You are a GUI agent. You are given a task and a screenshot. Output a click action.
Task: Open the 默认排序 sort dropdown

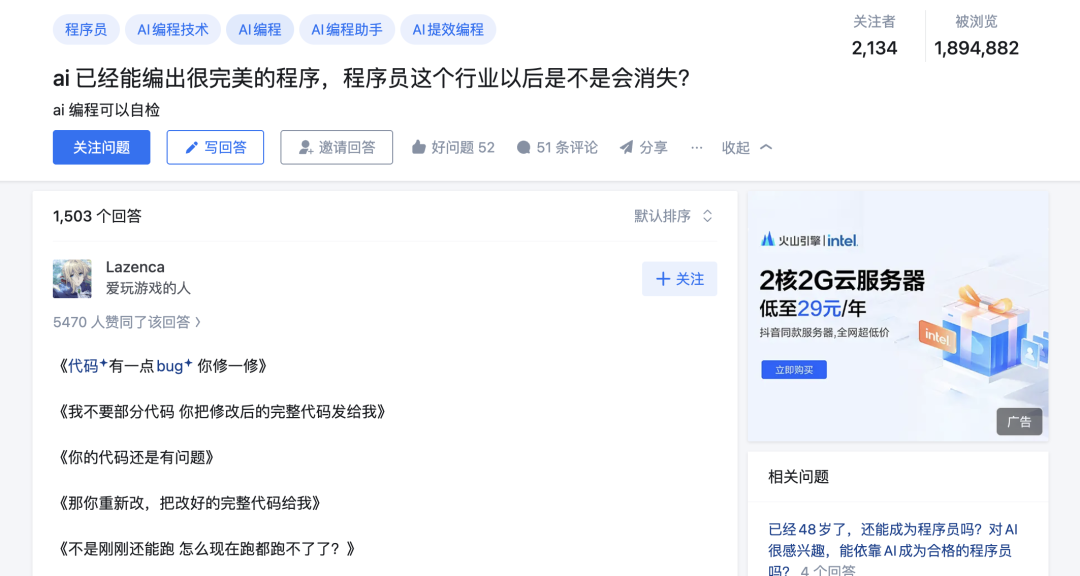pos(673,216)
